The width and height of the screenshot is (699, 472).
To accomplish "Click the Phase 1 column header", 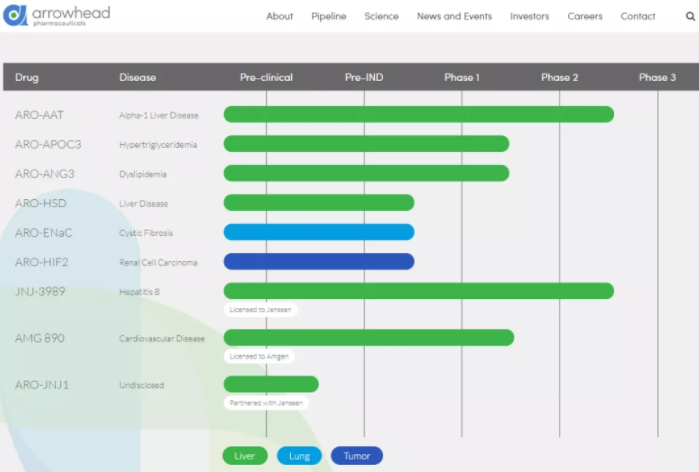I will click(x=462, y=78).
